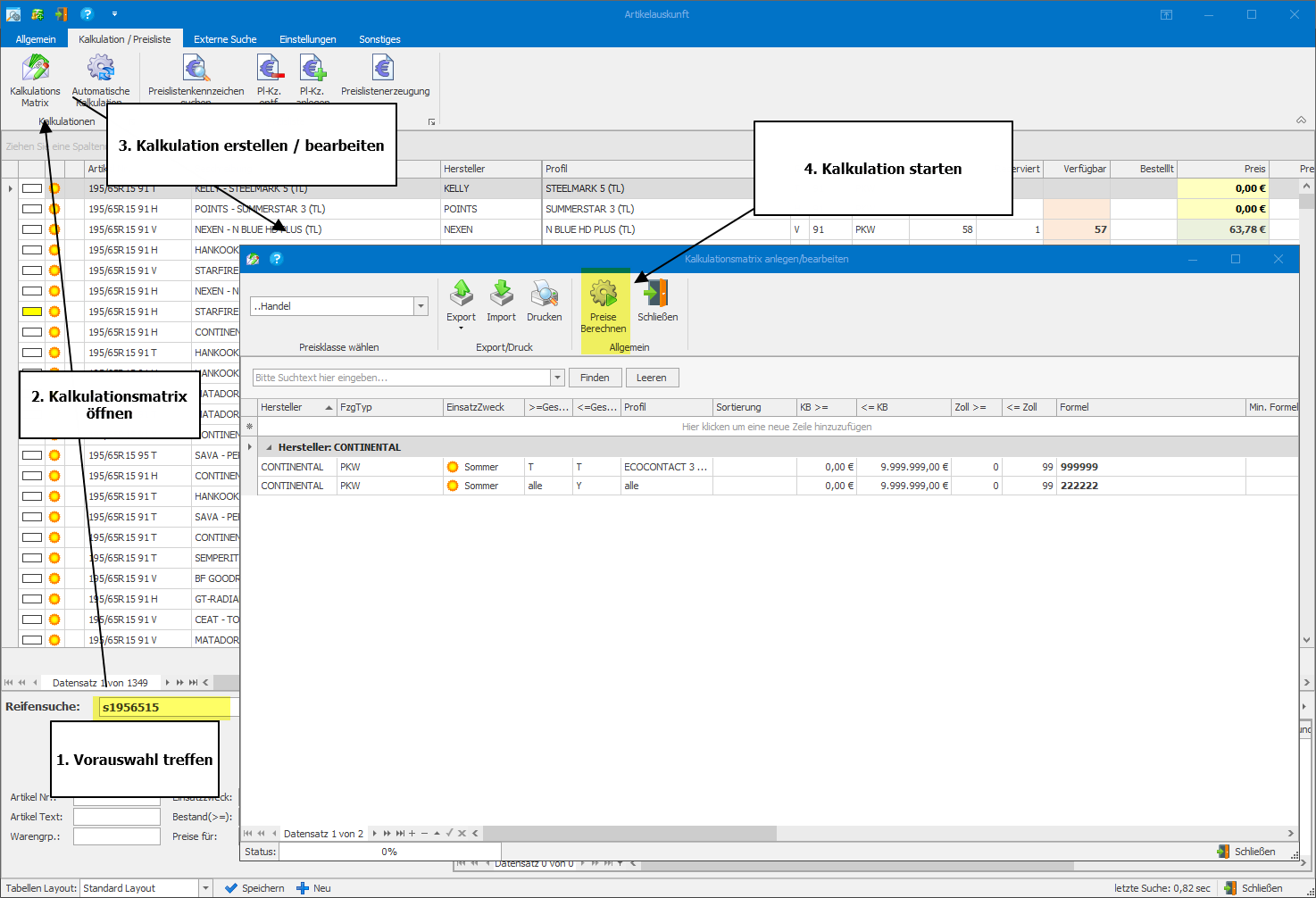Click the Status progress bar showing 0%
This screenshot has width=1316, height=898.
pyautogui.click(x=389, y=852)
